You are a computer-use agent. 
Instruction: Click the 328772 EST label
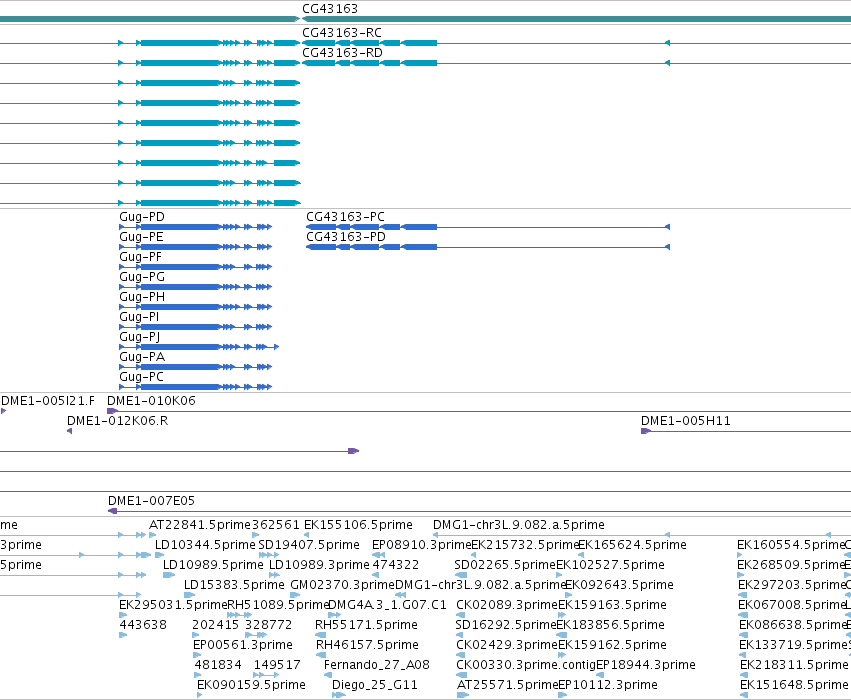[x=268, y=625]
